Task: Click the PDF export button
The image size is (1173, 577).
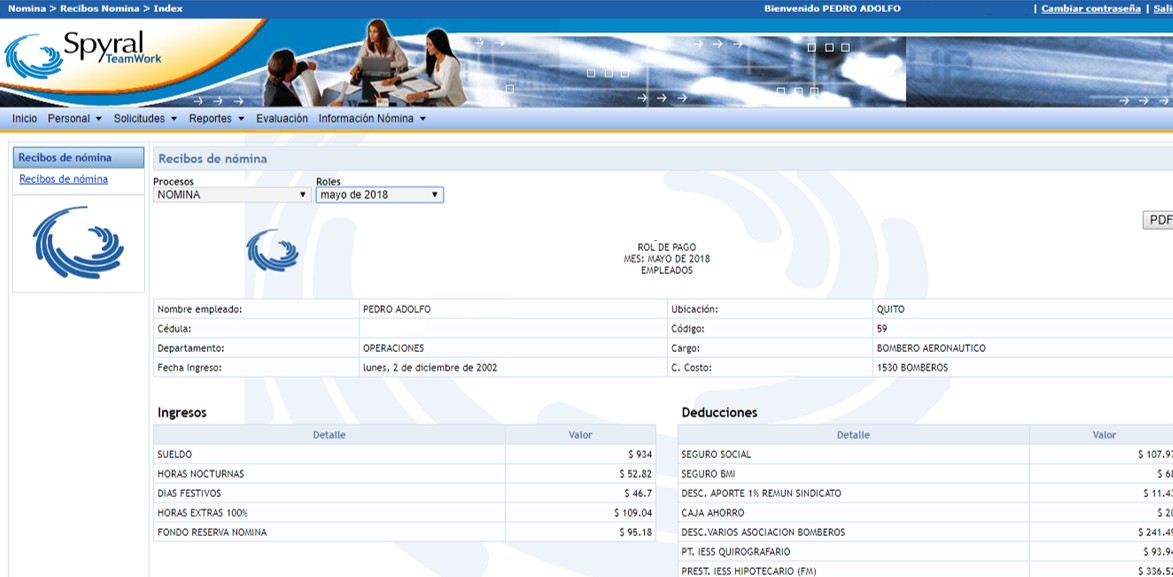Action: coord(1159,219)
